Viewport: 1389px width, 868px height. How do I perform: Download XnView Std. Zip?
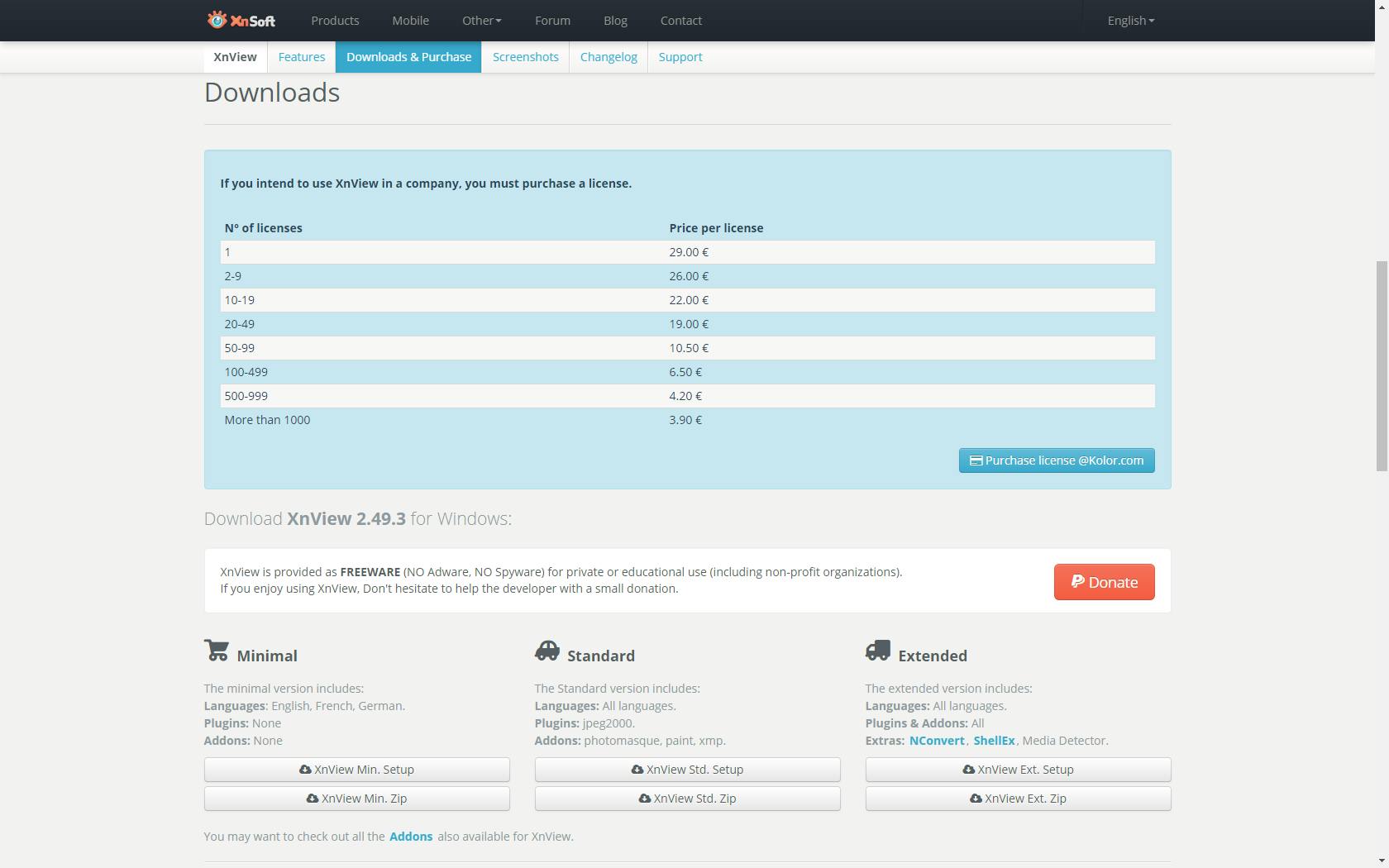688,799
